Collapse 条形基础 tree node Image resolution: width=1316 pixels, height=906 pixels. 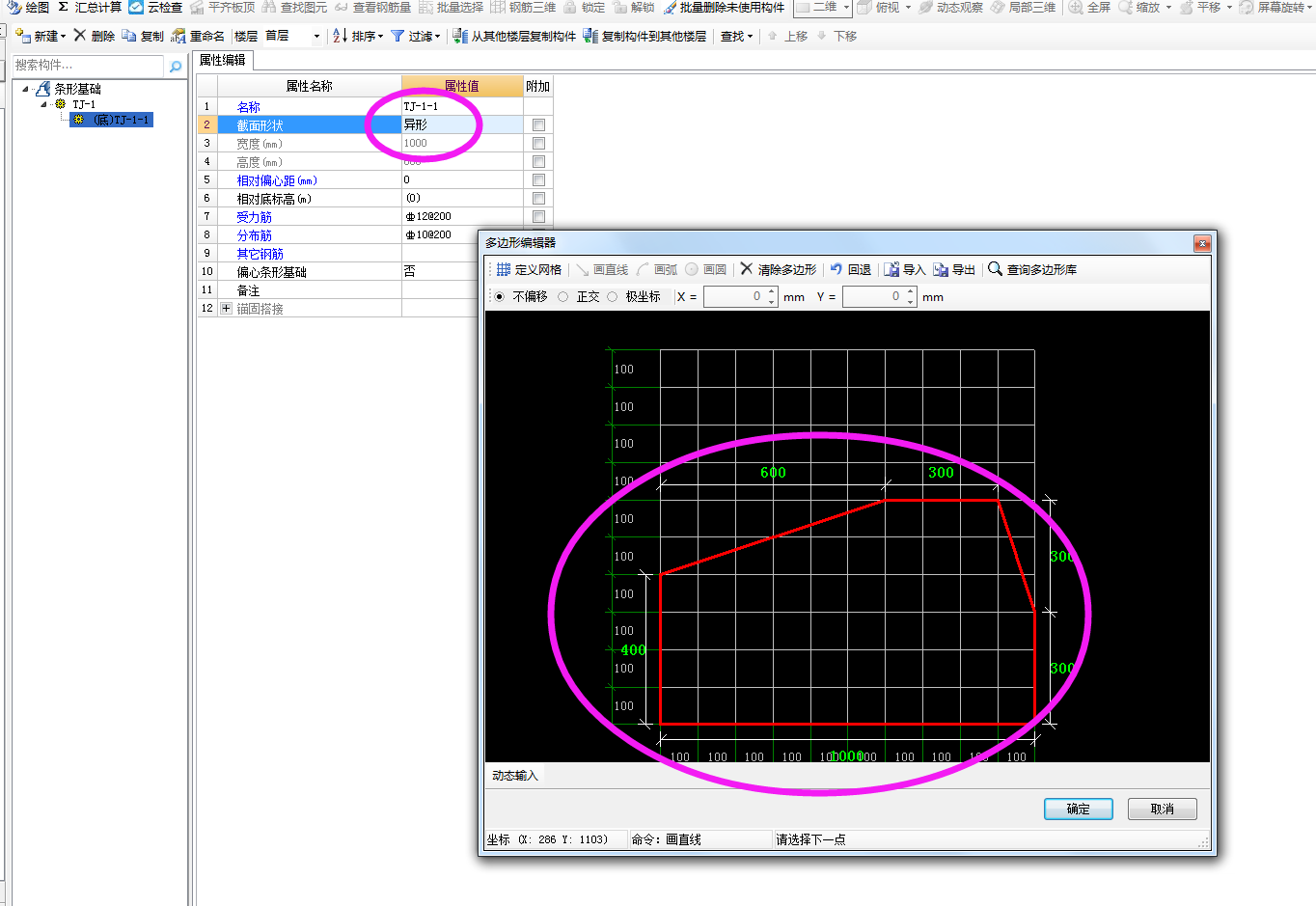pyautogui.click(x=26, y=89)
